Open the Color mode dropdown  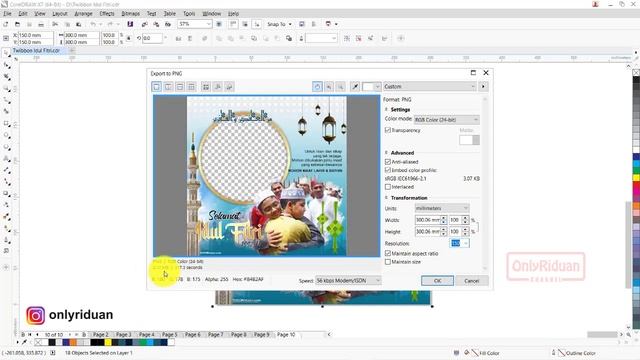447,120
